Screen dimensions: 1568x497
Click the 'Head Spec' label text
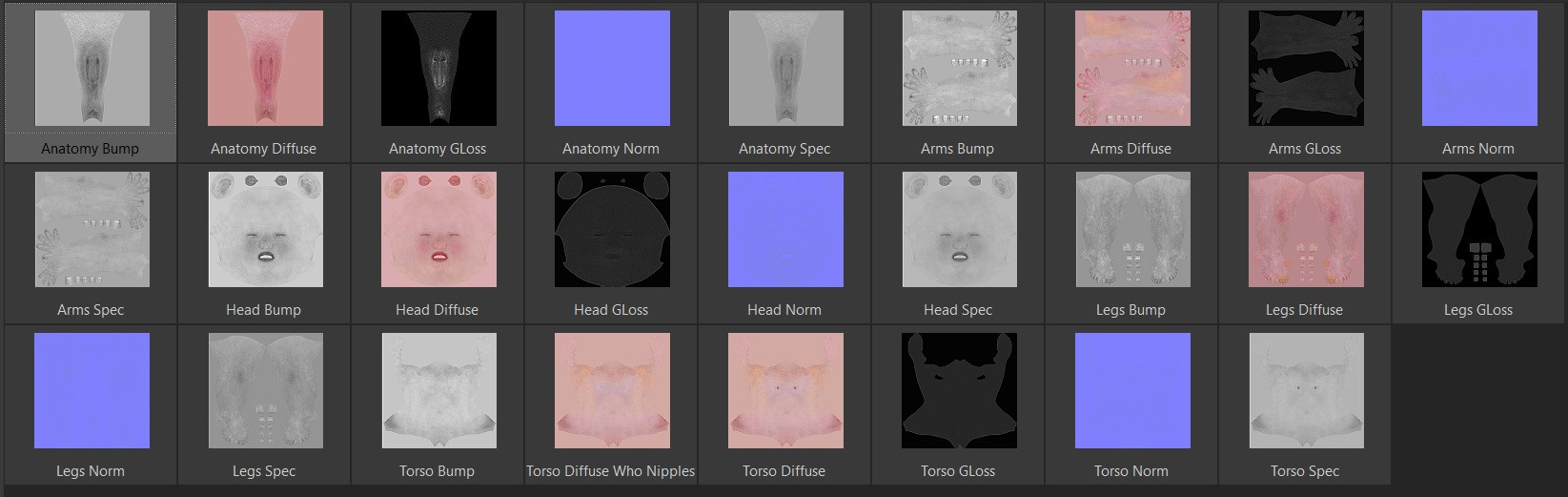[958, 310]
